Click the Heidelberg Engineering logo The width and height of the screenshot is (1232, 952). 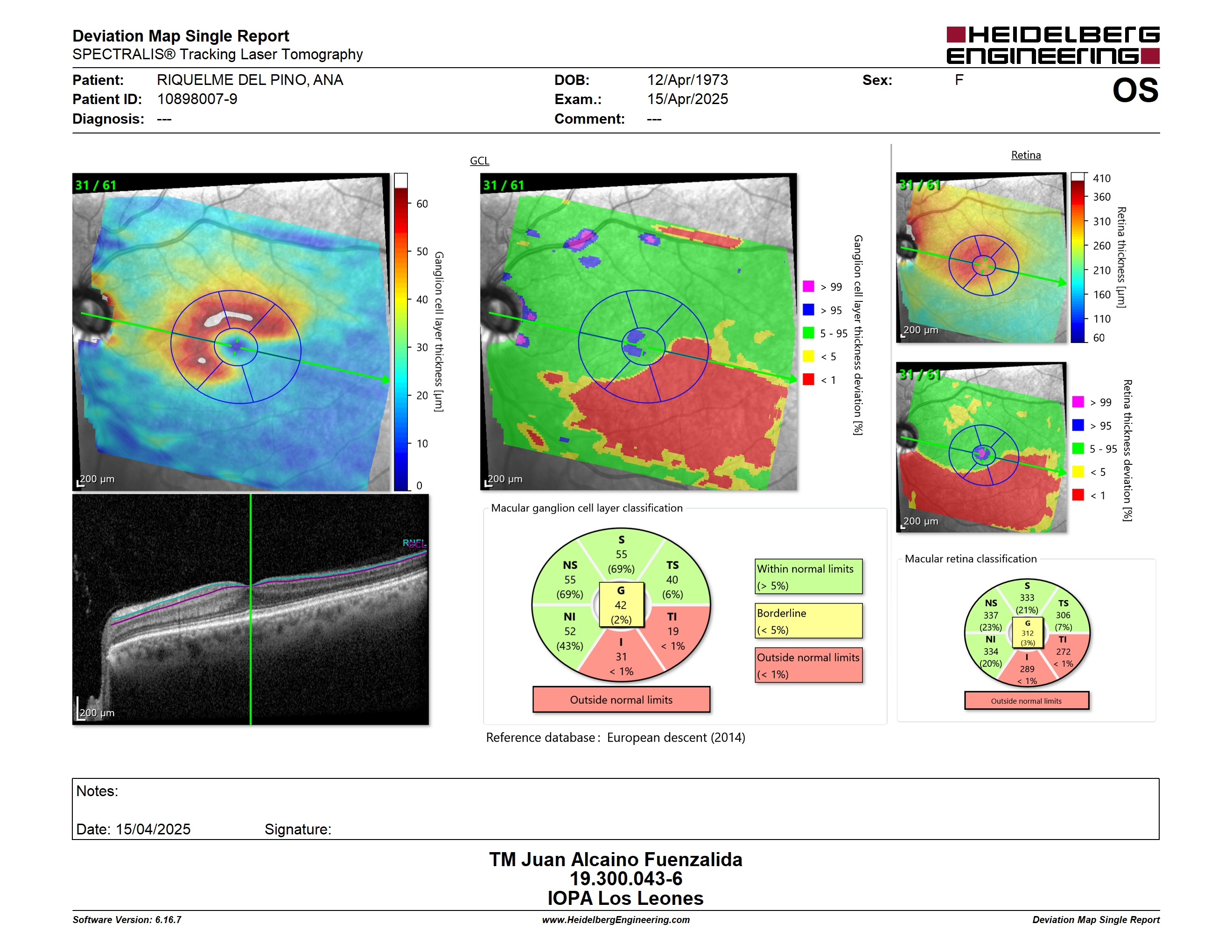[1053, 45]
